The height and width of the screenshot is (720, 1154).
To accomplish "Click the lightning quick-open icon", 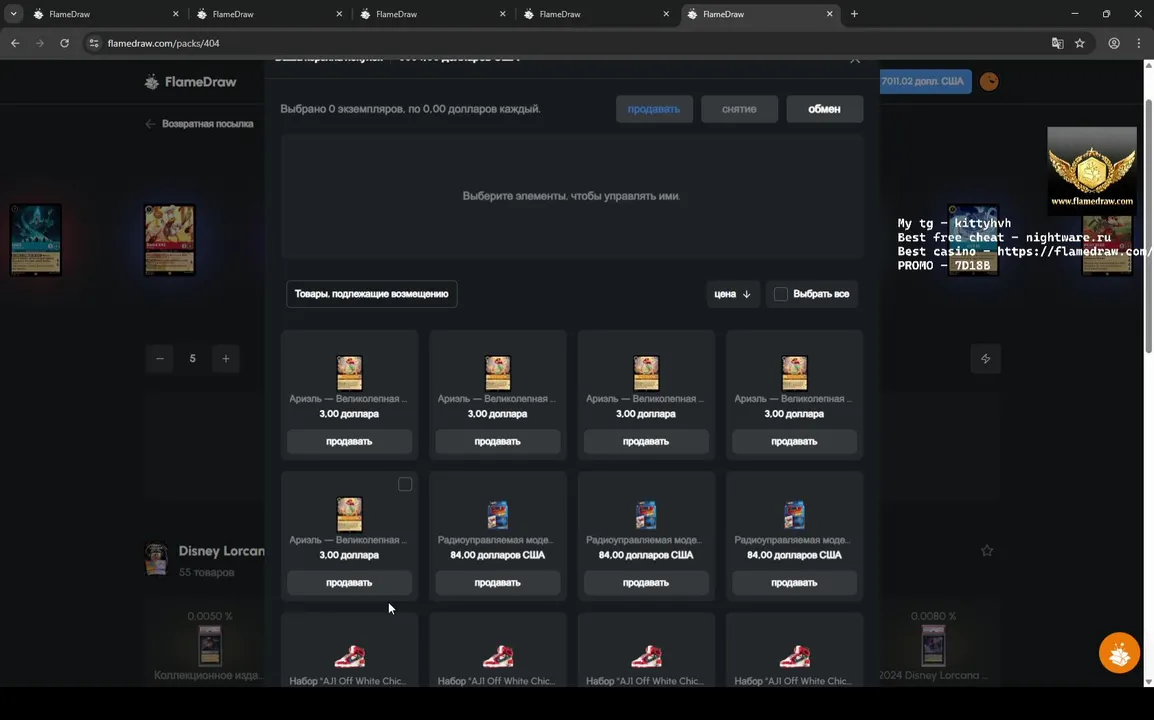I will tap(985, 359).
